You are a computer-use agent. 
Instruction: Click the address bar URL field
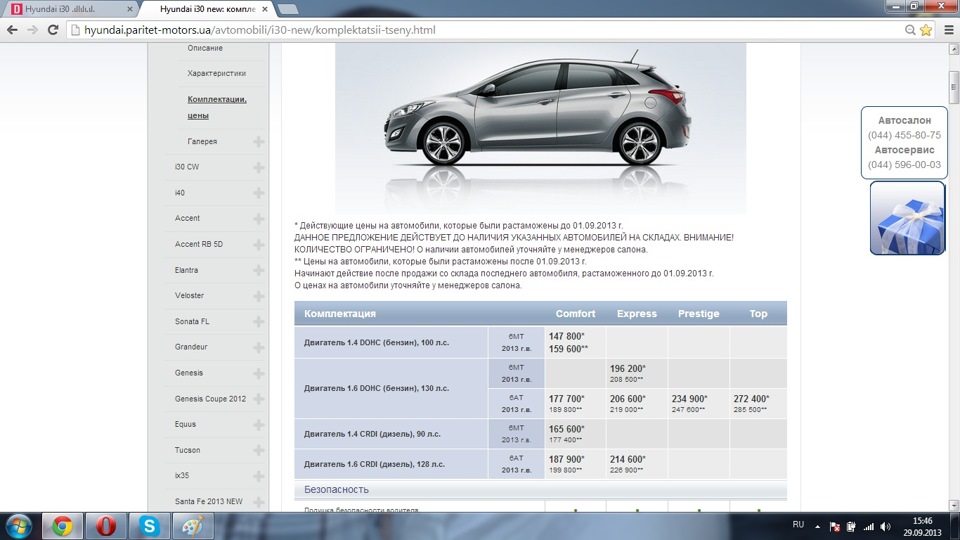(484, 29)
